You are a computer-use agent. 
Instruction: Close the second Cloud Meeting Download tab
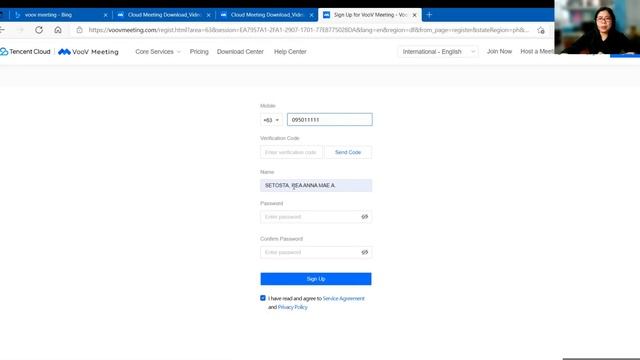coord(311,15)
